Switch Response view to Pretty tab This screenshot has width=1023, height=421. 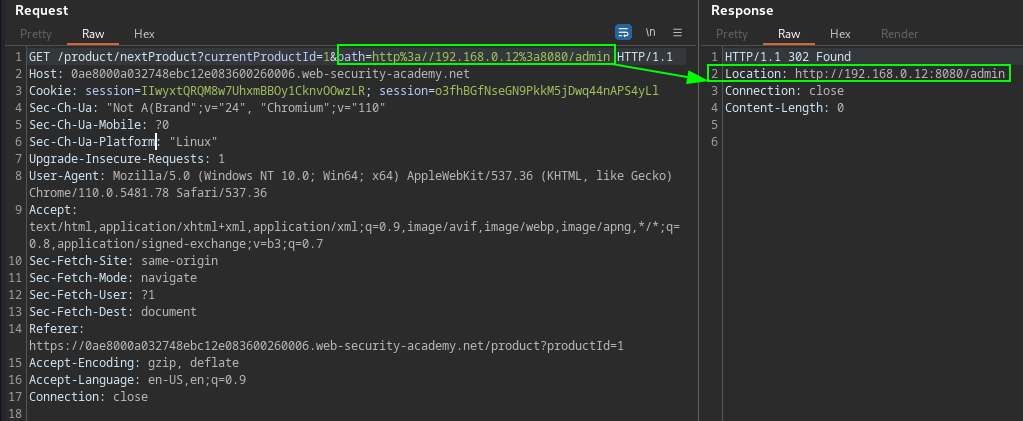732,34
